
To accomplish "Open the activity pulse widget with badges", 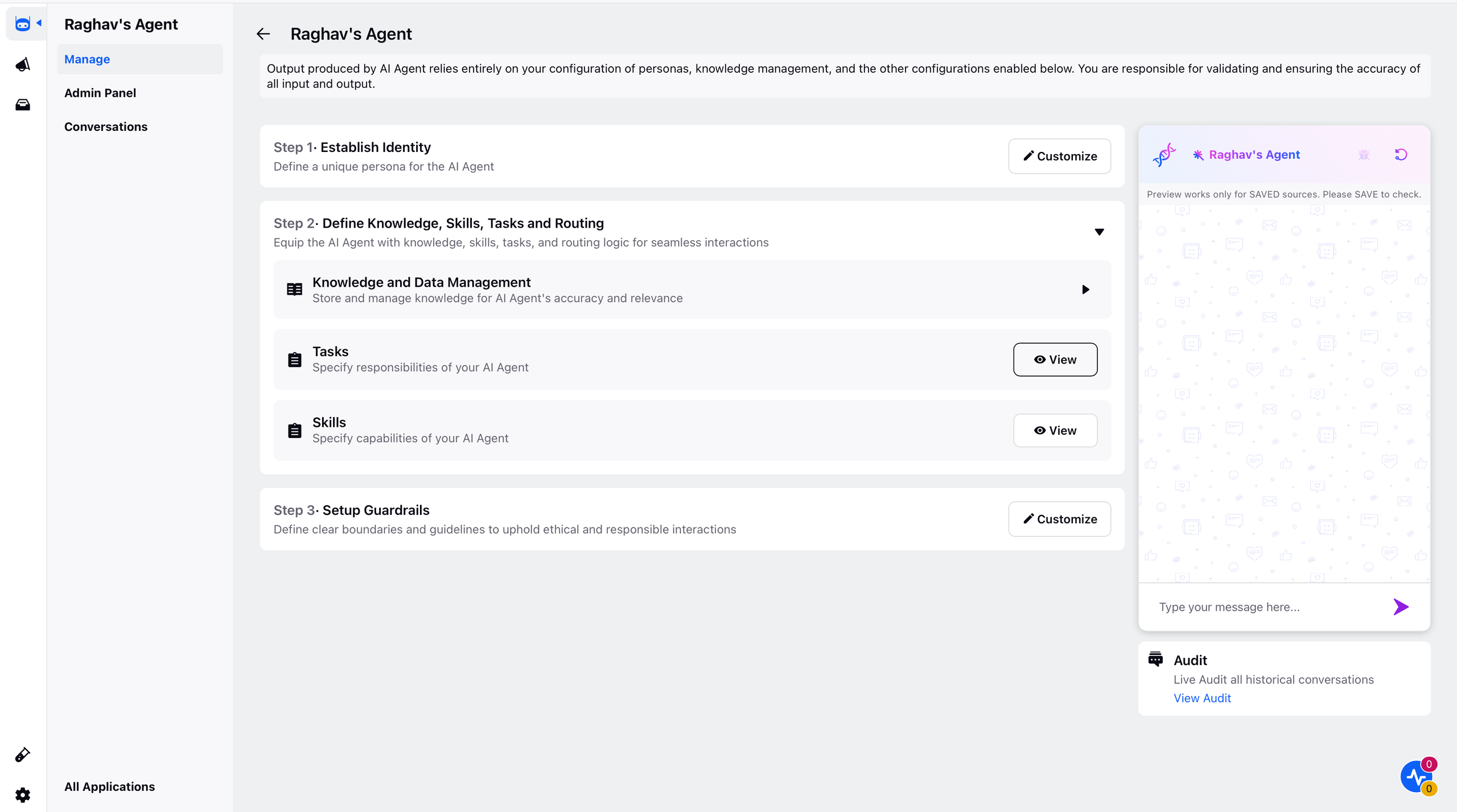I will click(1417, 777).
